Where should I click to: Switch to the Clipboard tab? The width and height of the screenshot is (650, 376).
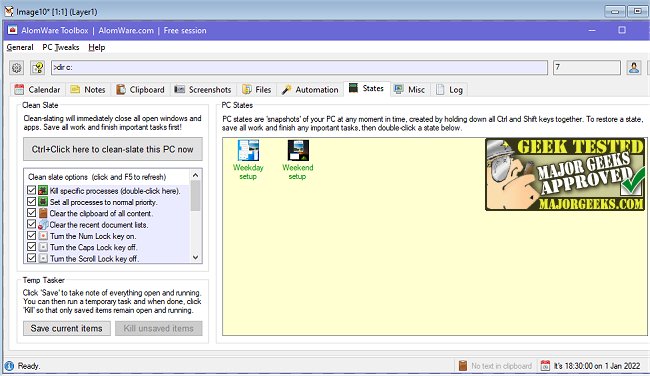(140, 90)
